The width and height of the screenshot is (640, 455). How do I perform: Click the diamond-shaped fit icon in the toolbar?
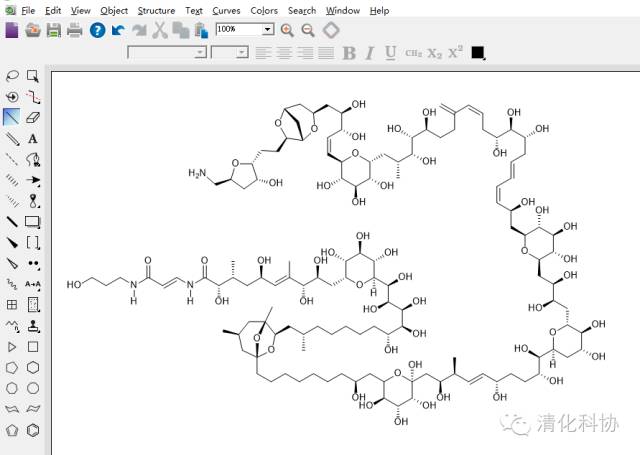[331, 30]
